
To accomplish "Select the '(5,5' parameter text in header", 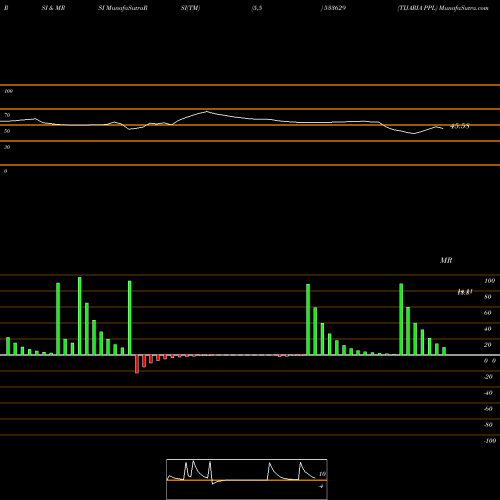I will pyautogui.click(x=257, y=8).
